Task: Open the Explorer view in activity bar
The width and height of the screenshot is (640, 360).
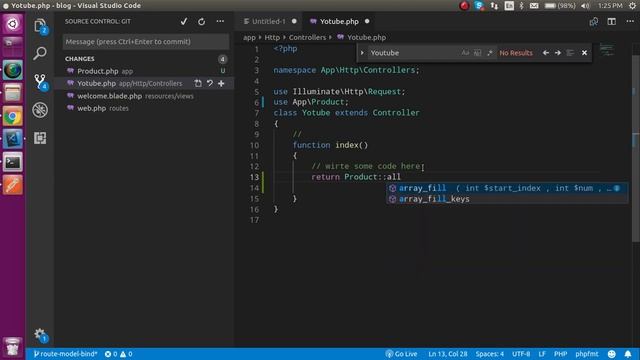Action: pyautogui.click(x=40, y=26)
